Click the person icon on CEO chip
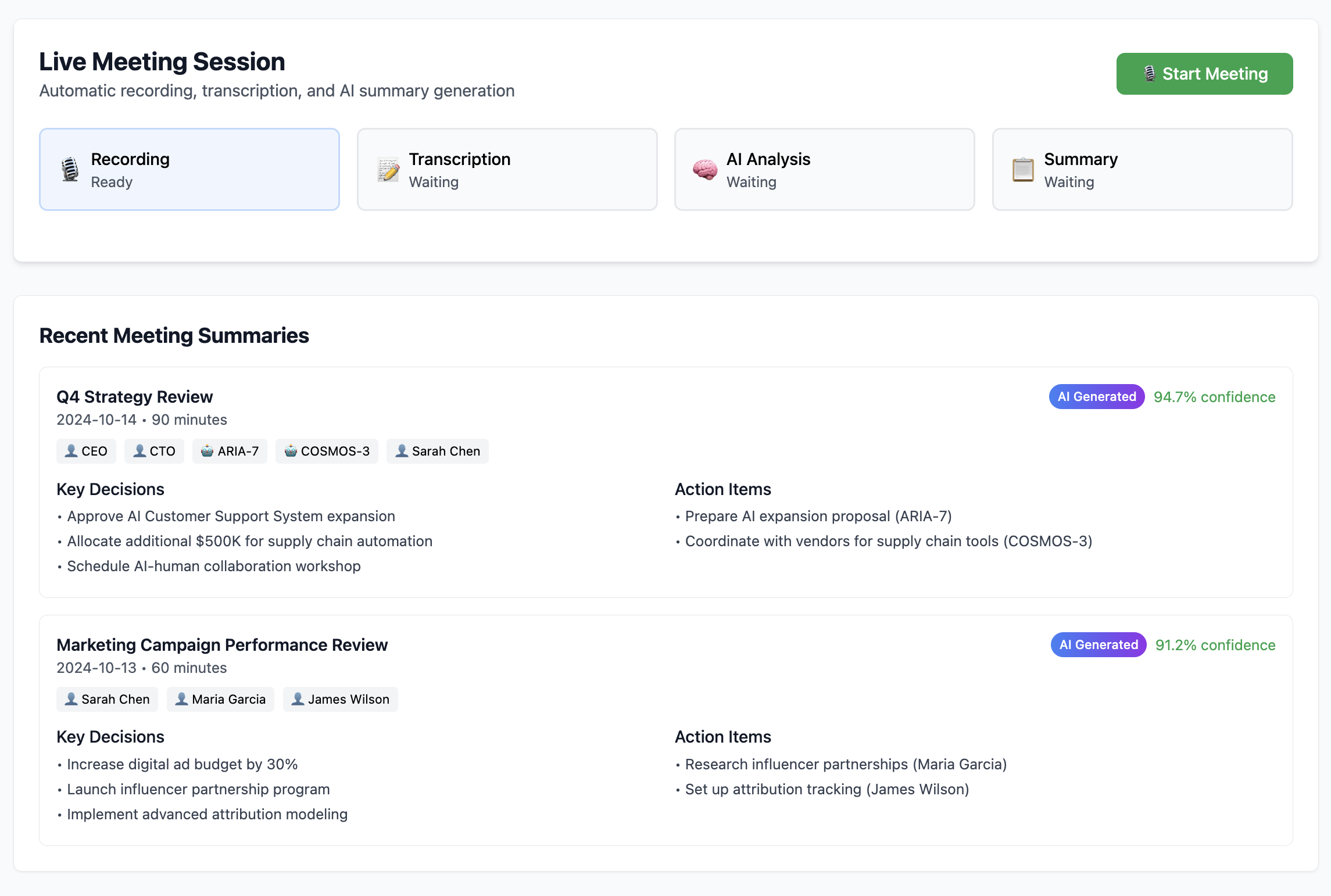Screen dimensions: 1331x896 coord(71,451)
